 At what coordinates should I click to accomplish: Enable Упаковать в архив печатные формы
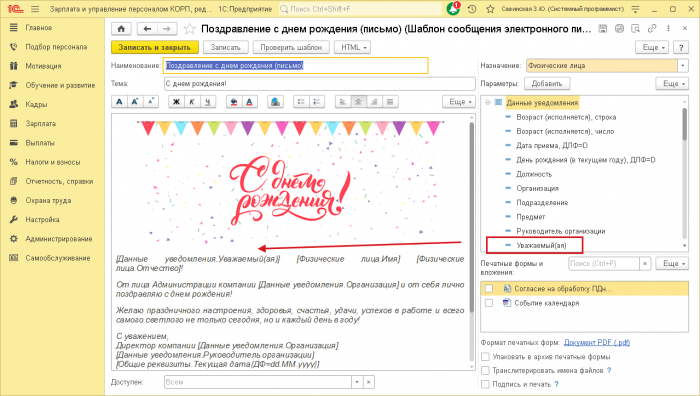pos(485,357)
